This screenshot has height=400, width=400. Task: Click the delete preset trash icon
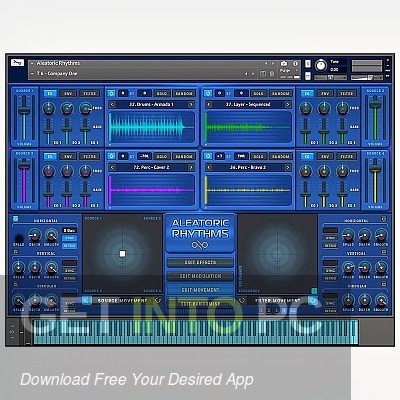[x=272, y=74]
